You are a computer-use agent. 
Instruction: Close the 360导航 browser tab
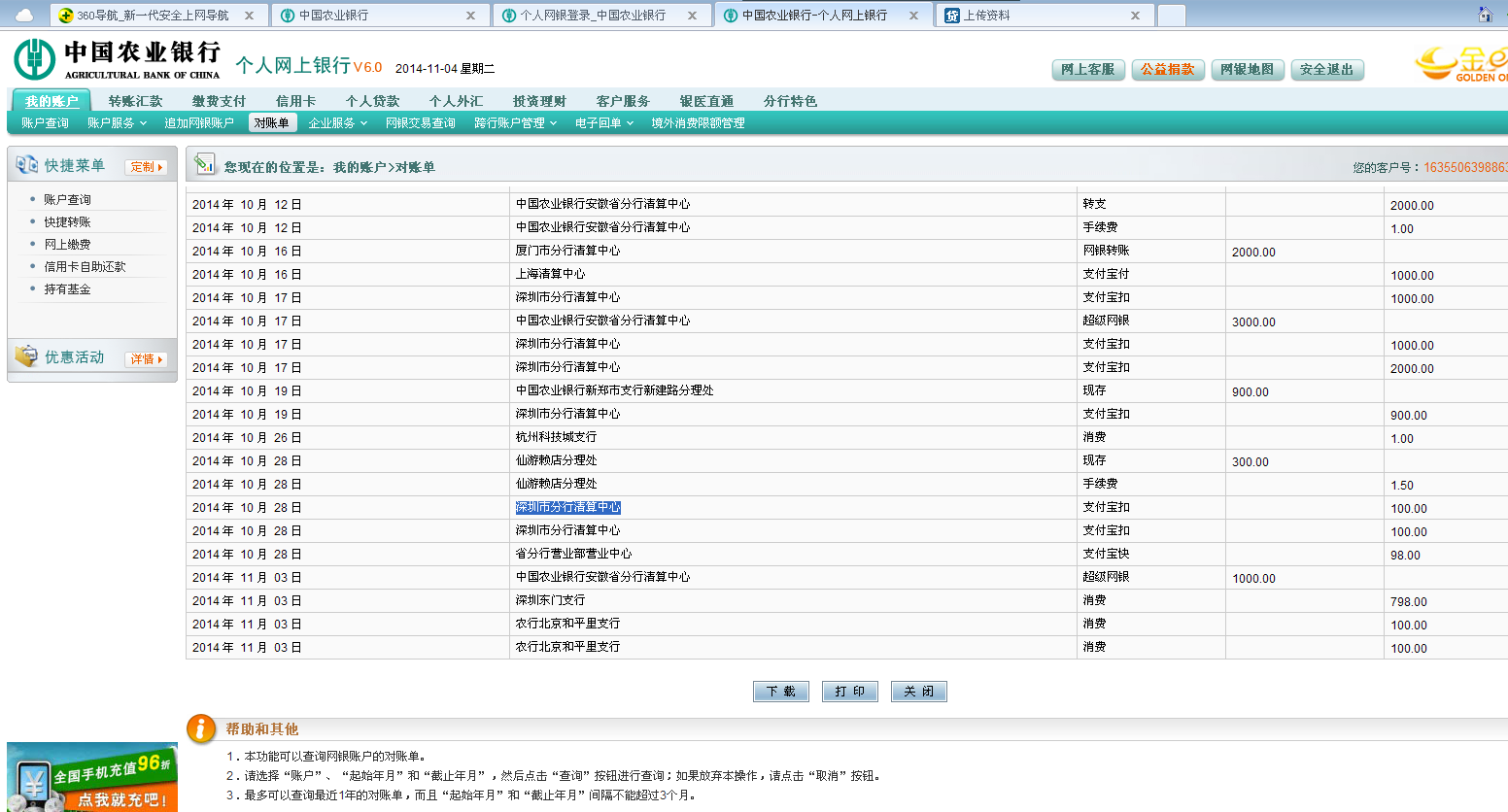249,16
